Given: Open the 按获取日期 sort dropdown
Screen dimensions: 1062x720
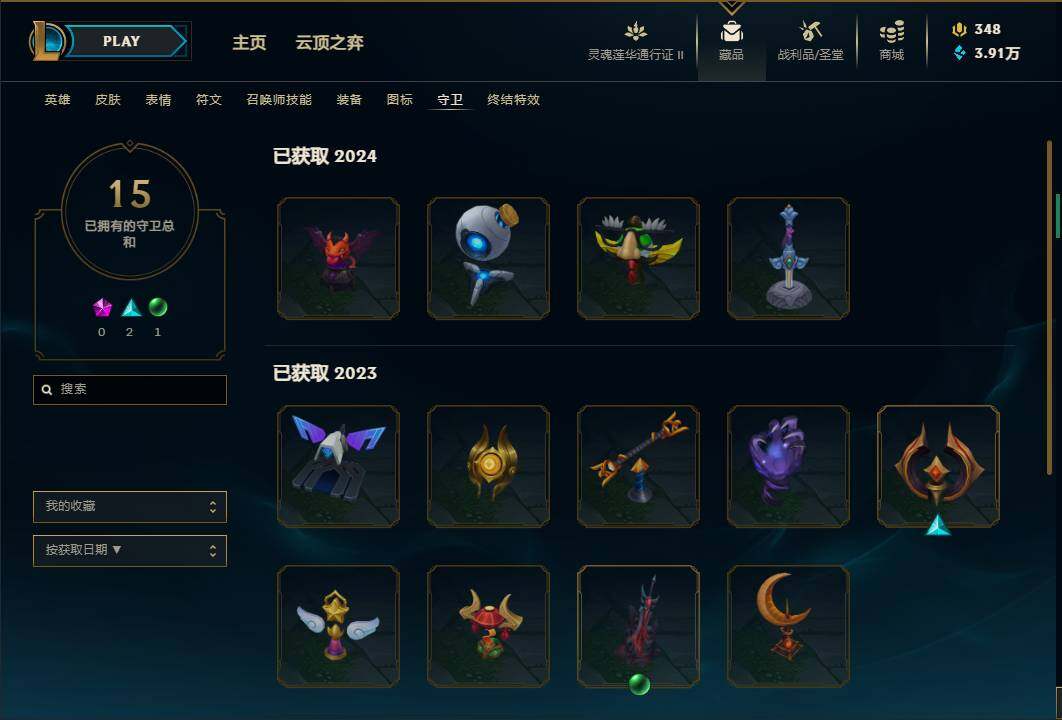Looking at the screenshot, I should 130,551.
